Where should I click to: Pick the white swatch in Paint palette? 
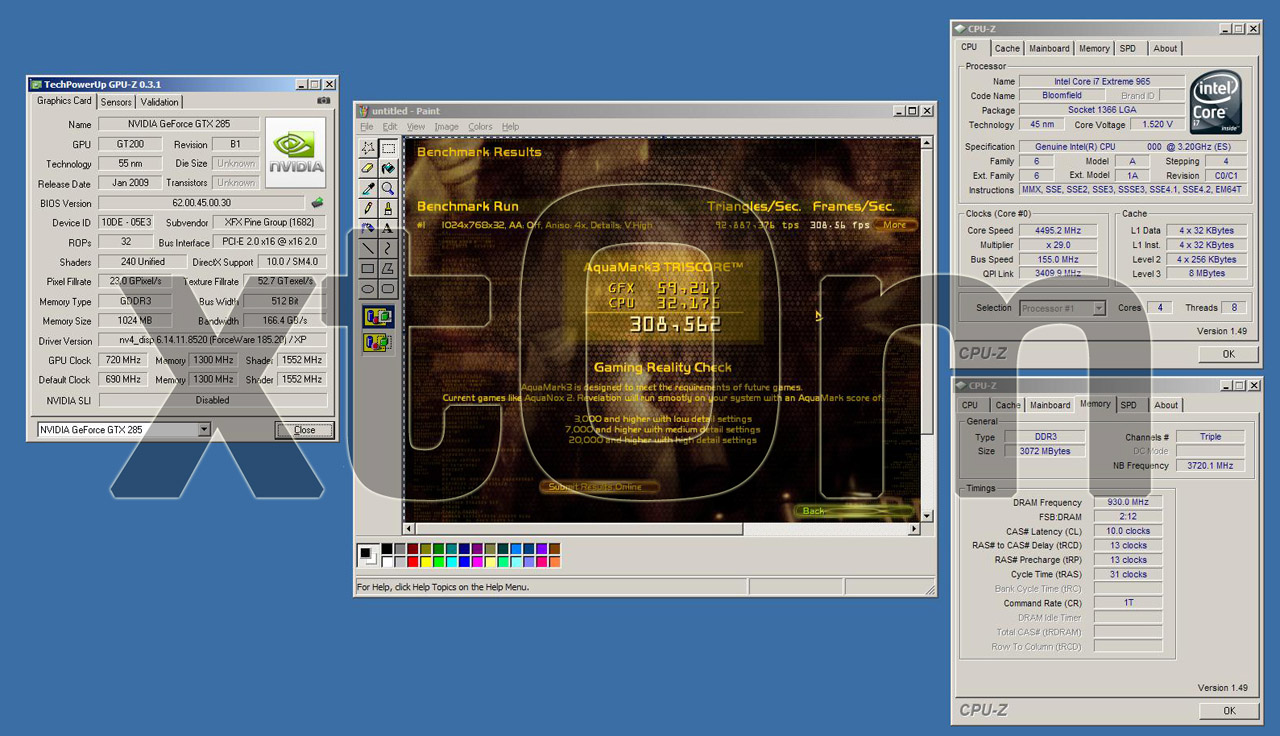387,562
